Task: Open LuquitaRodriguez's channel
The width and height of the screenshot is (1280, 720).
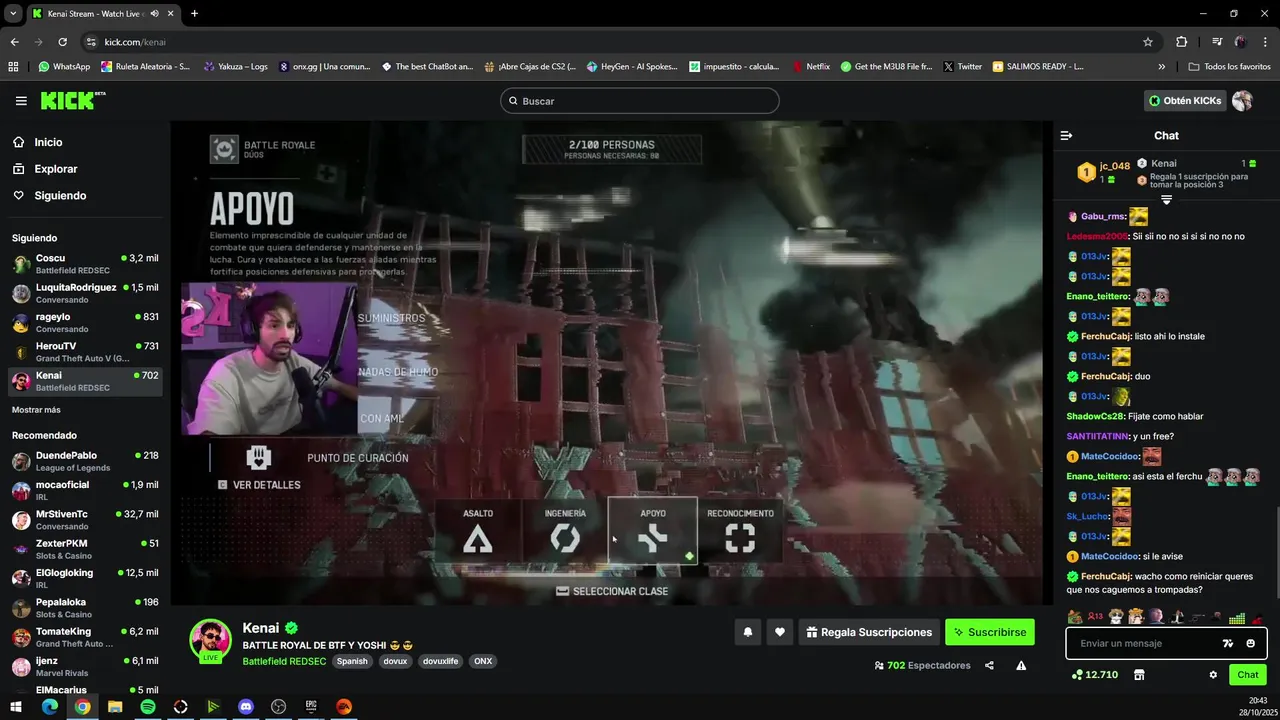Action: click(85, 293)
